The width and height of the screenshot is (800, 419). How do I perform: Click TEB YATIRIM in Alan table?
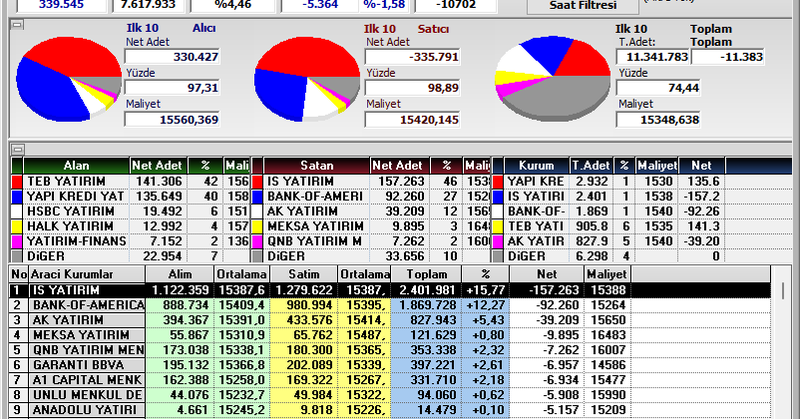(x=66, y=182)
